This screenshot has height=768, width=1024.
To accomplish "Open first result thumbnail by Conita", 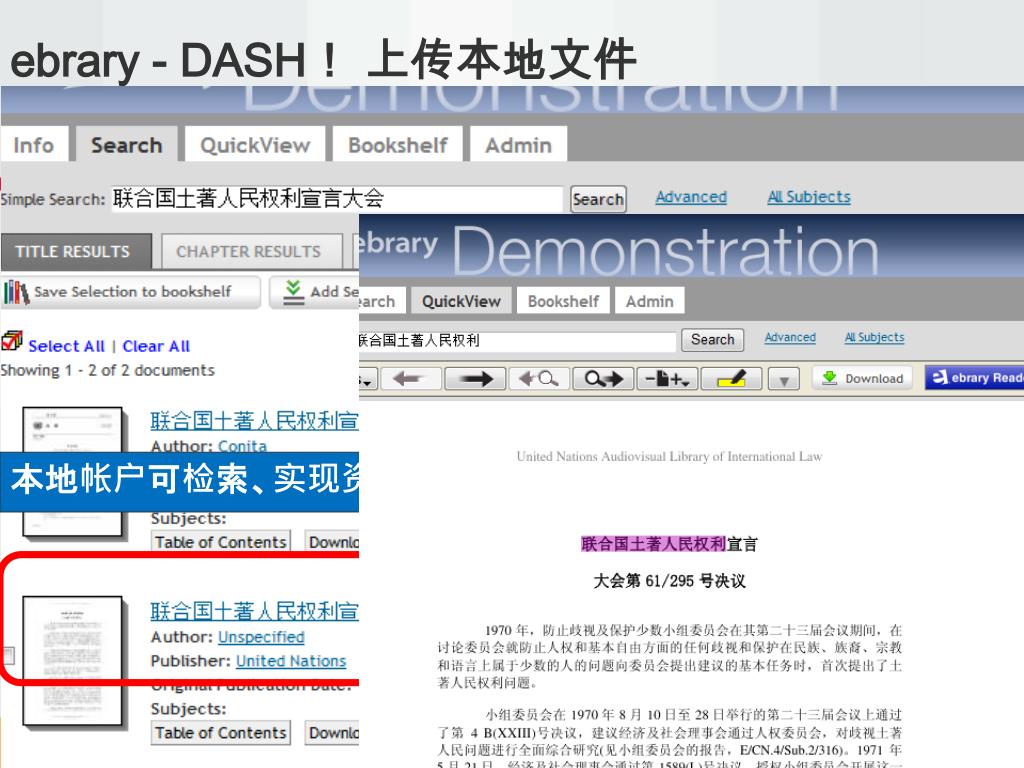I will (72, 430).
